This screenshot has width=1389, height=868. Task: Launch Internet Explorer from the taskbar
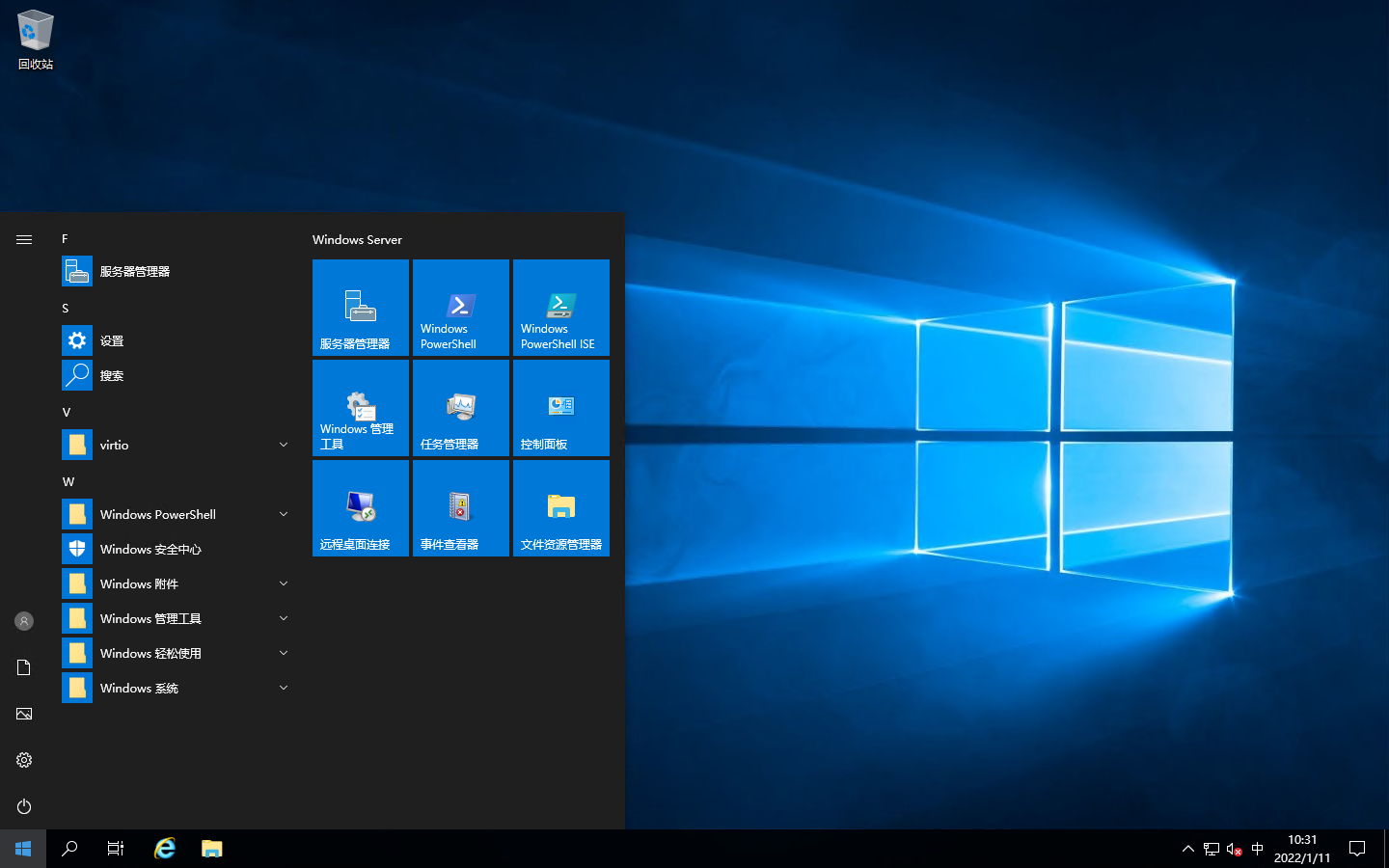(x=165, y=849)
